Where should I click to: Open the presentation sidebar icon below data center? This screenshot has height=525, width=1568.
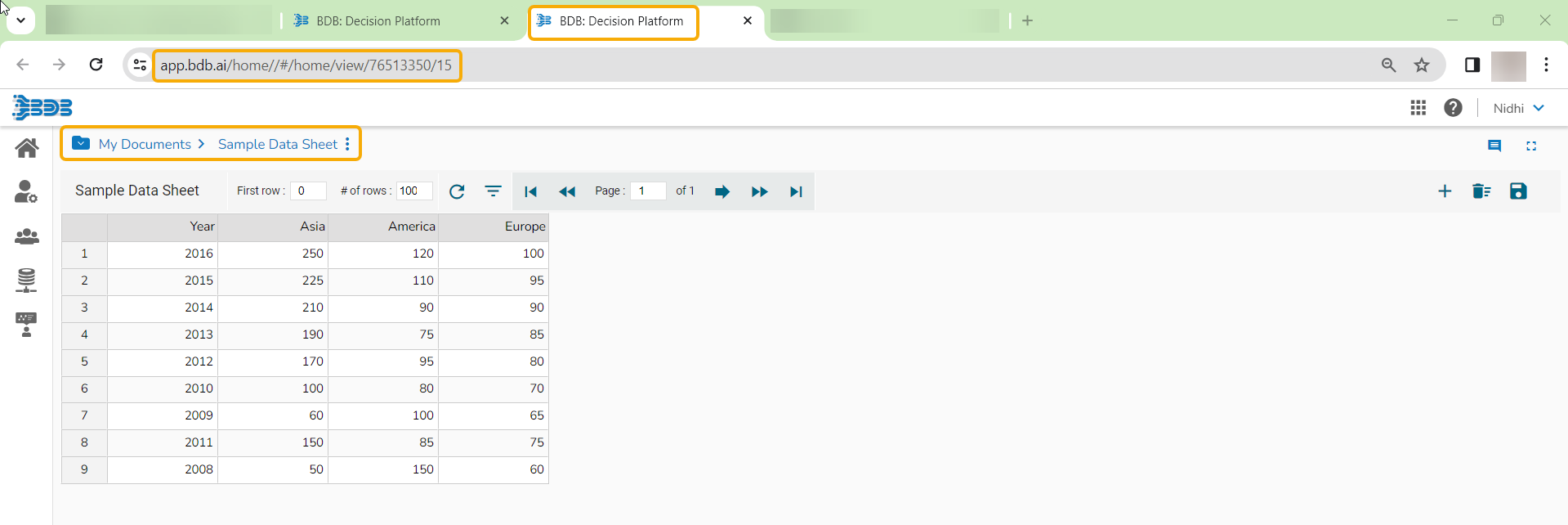(26, 325)
